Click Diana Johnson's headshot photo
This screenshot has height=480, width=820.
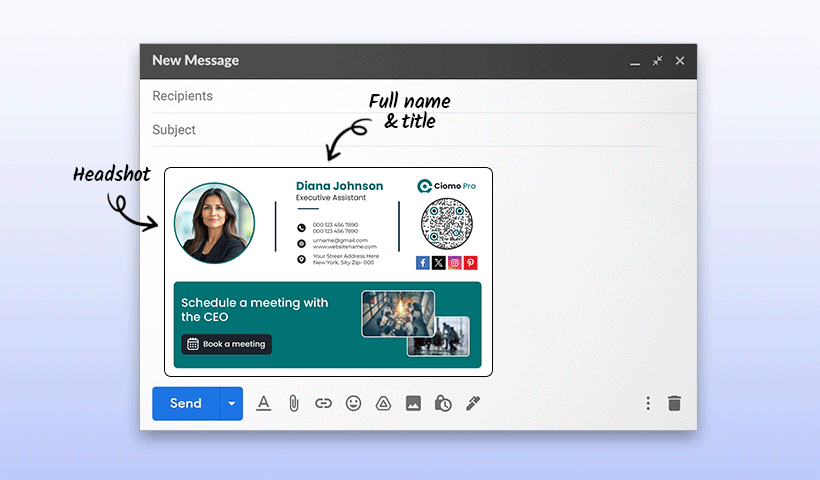(214, 223)
